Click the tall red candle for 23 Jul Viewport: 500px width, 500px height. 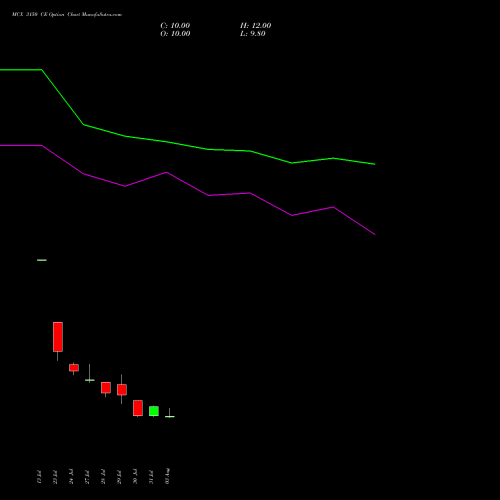pos(58,337)
